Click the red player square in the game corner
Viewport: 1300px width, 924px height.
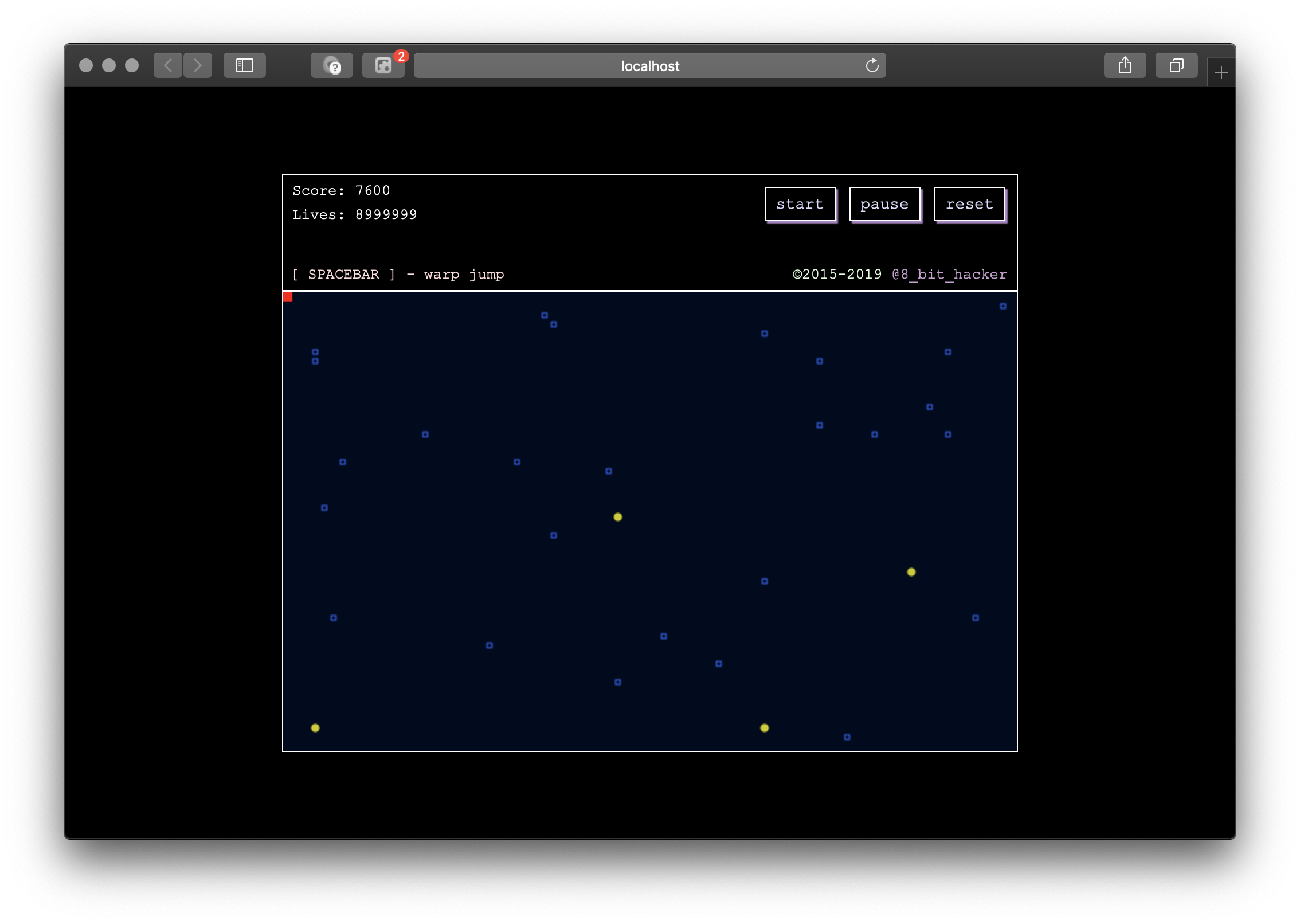pos(288,297)
